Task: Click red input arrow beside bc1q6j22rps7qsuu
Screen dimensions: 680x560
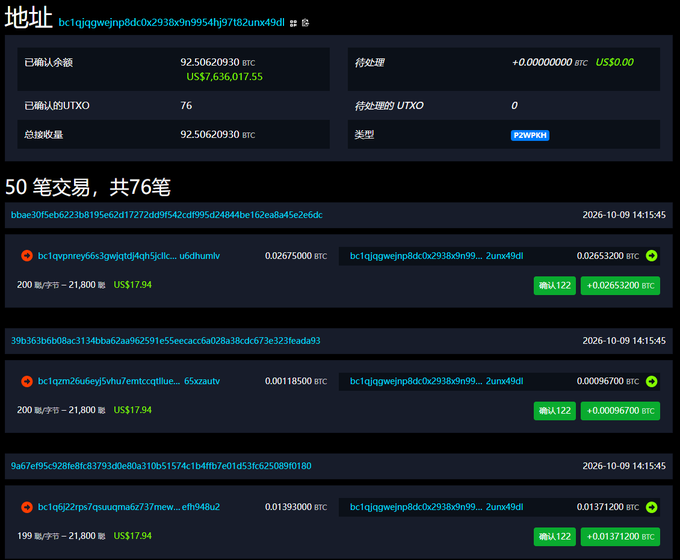Action: pos(27,507)
